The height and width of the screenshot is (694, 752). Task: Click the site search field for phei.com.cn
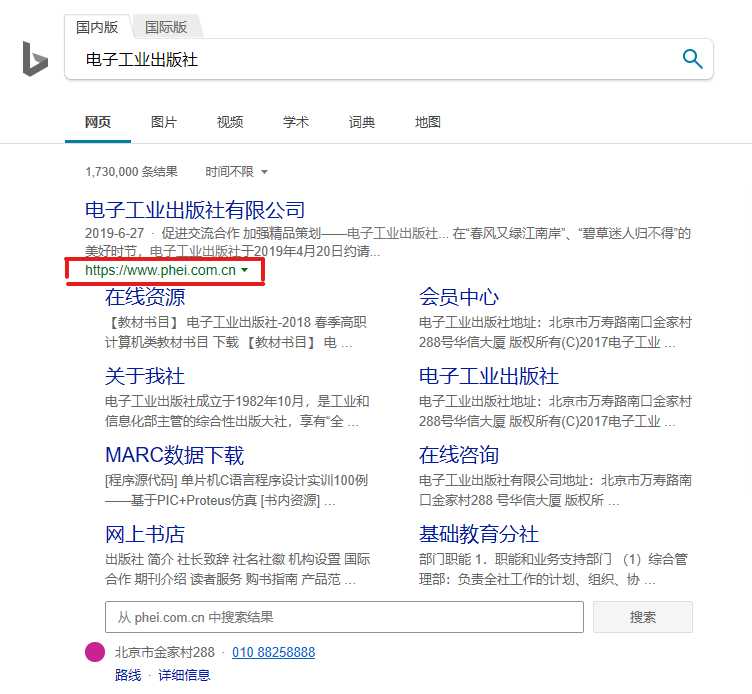344,617
